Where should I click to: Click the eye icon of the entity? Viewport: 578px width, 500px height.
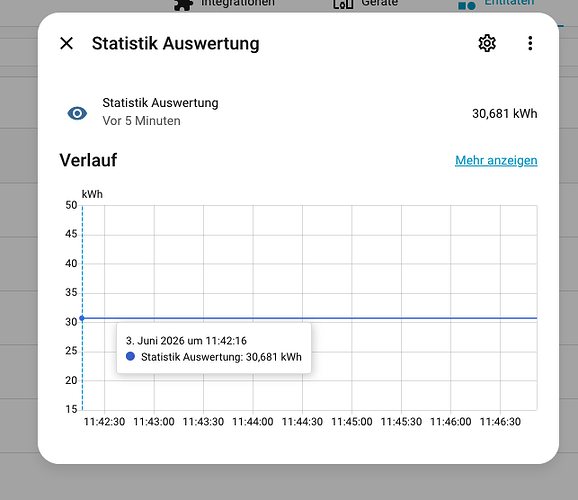pyautogui.click(x=77, y=113)
